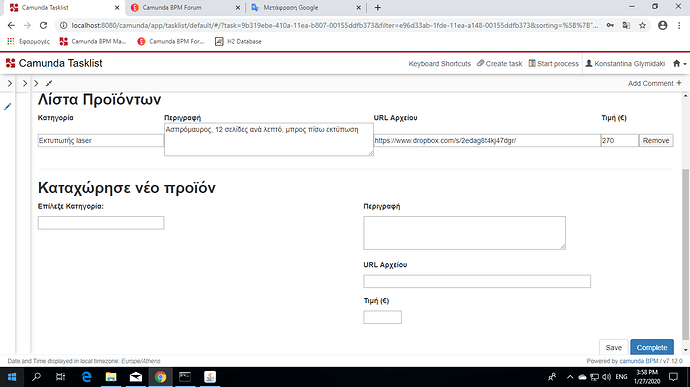Close the Camunda BPM Forum tab

click(238, 7)
